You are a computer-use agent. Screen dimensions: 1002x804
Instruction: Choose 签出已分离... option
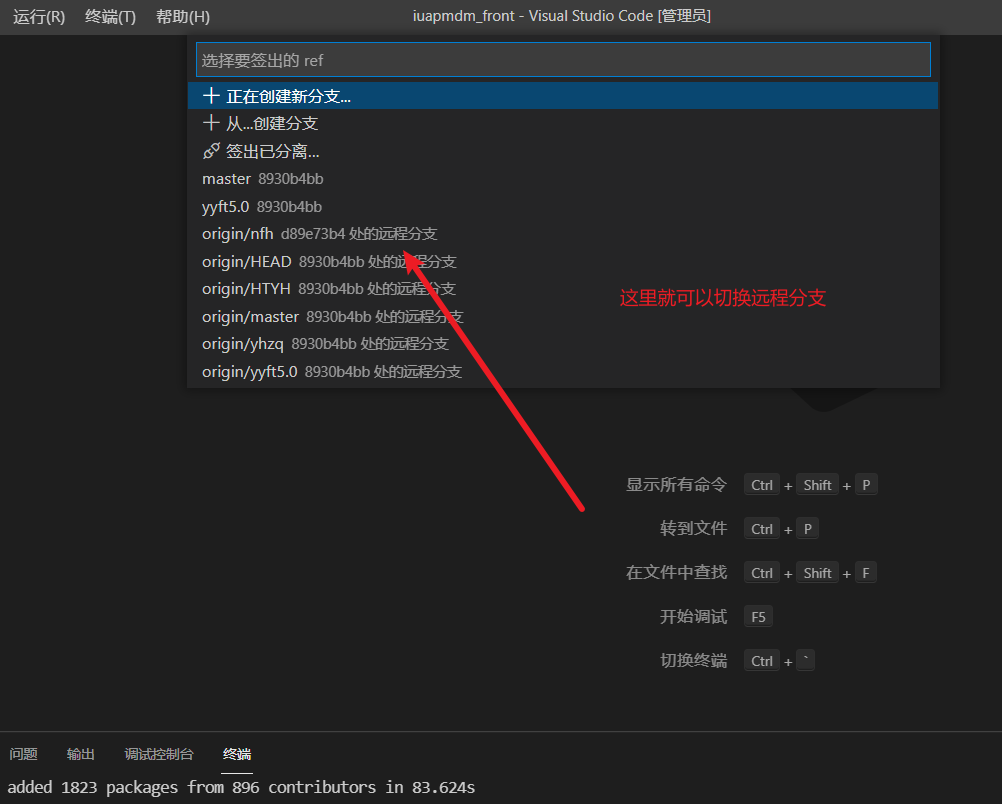tap(563, 151)
